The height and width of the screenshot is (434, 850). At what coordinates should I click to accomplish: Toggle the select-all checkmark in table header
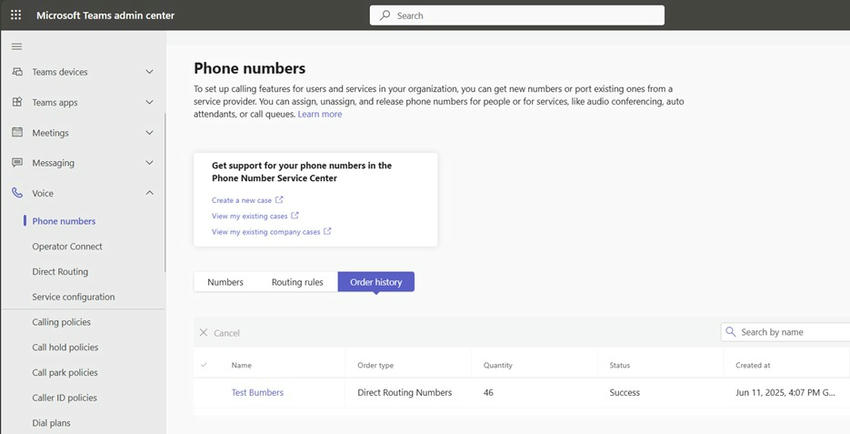click(x=205, y=365)
